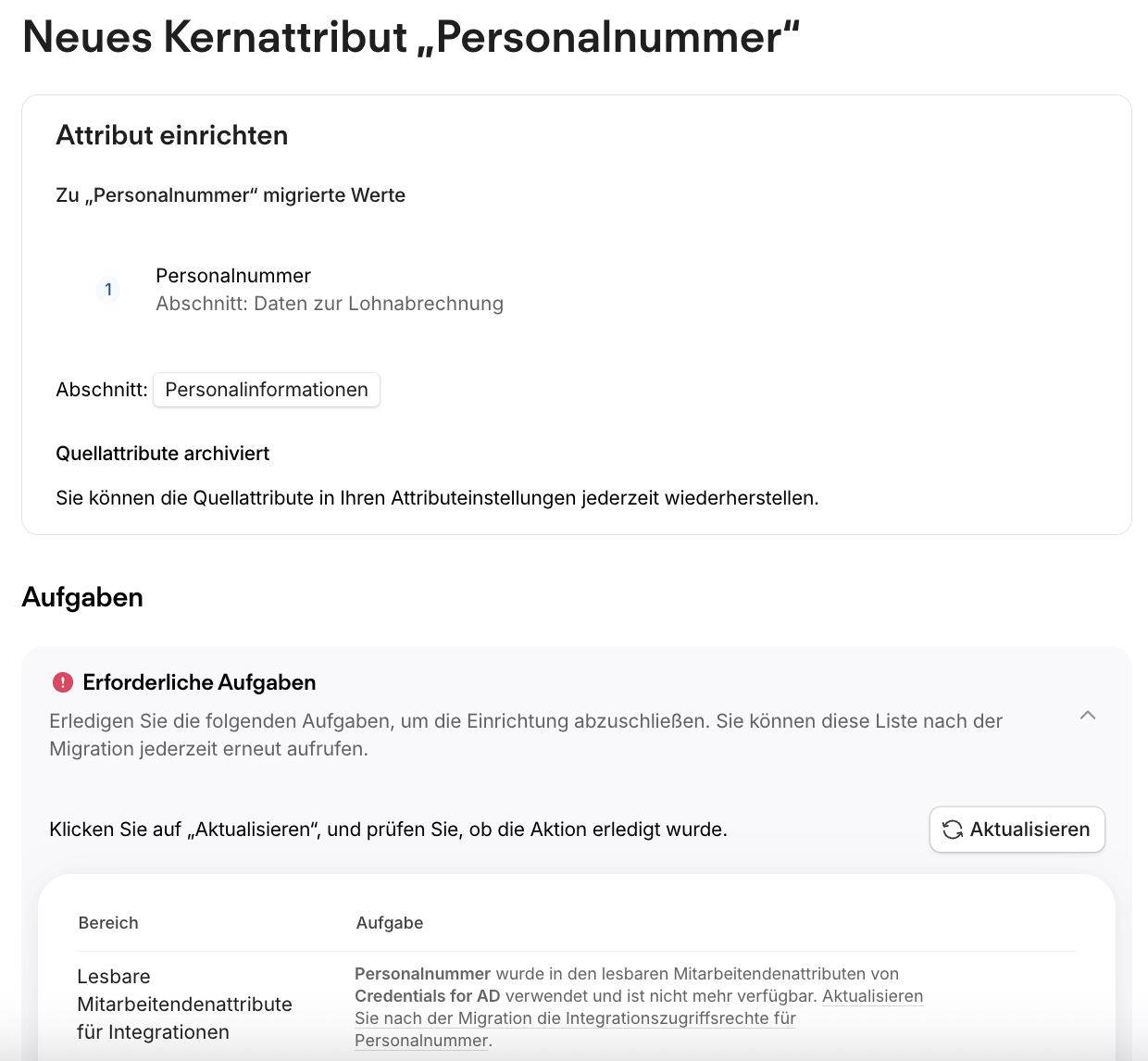This screenshot has width=1148, height=1061.
Task: Click the Attribut einrichten card heading
Action: pos(172,135)
